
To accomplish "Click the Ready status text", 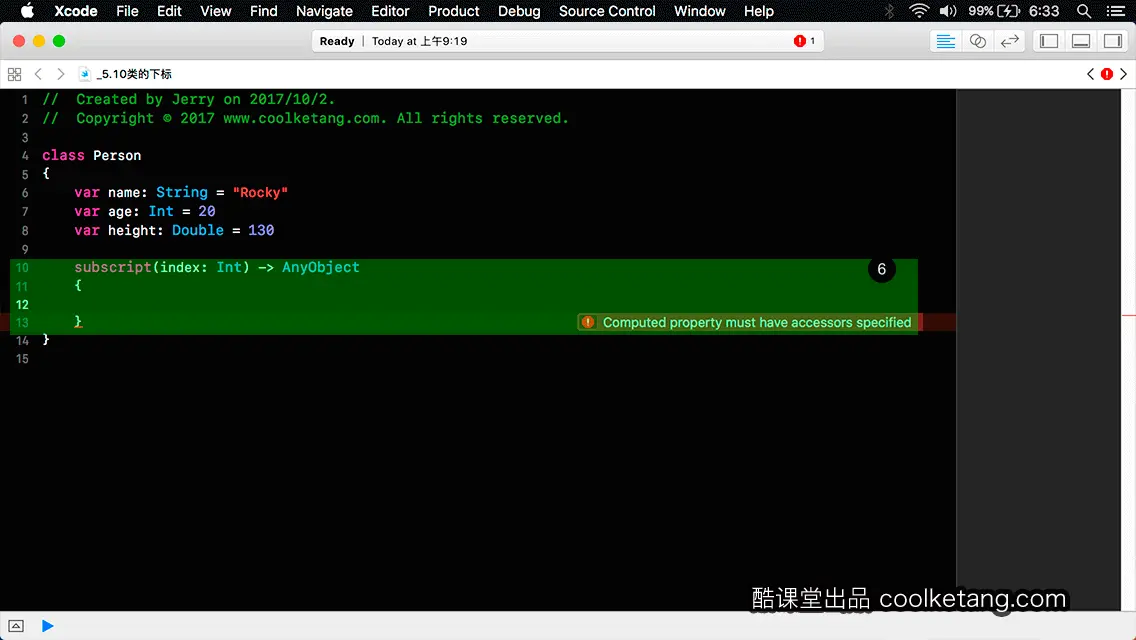I will (337, 41).
